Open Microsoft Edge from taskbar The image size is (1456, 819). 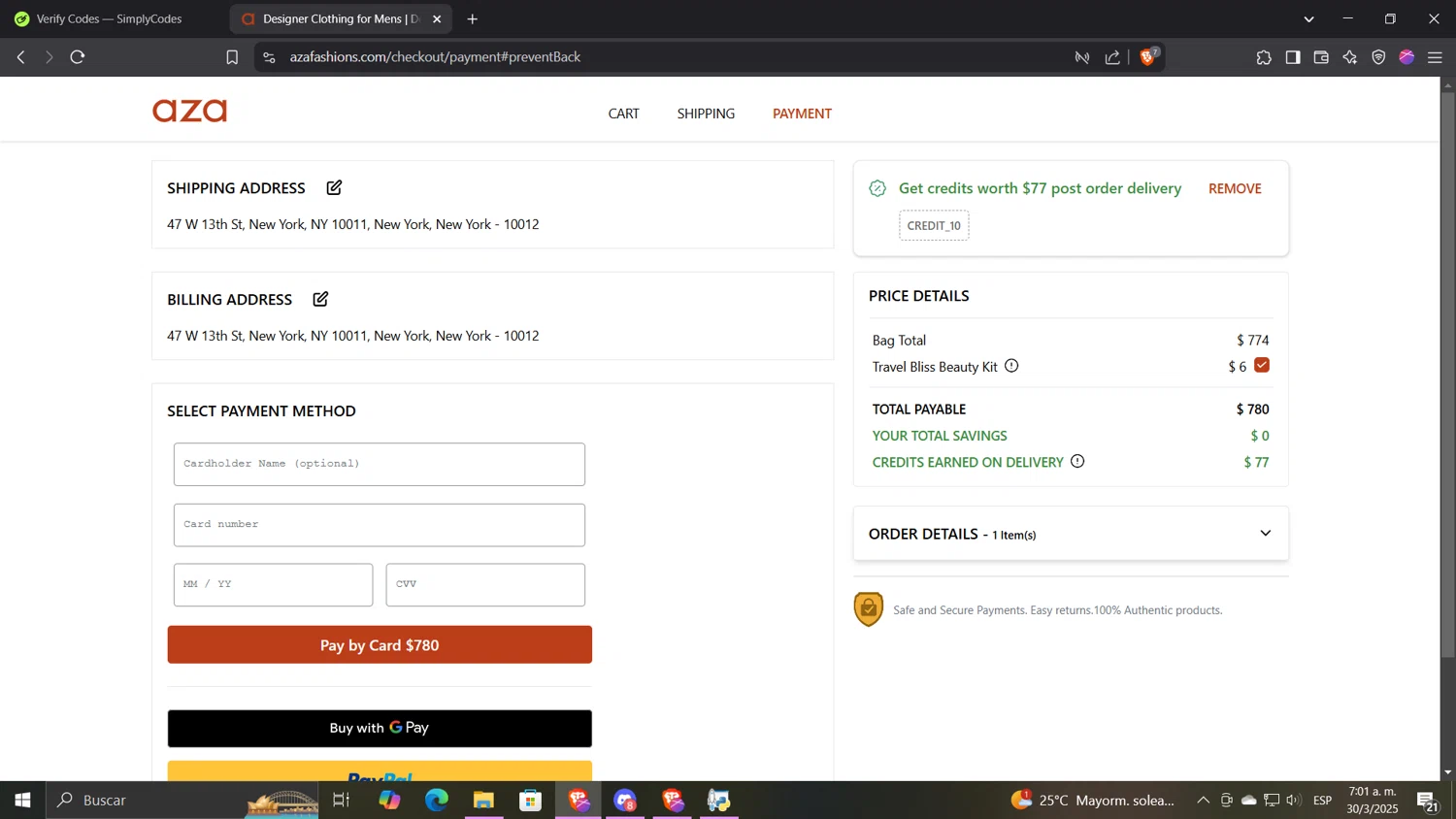pos(437,800)
